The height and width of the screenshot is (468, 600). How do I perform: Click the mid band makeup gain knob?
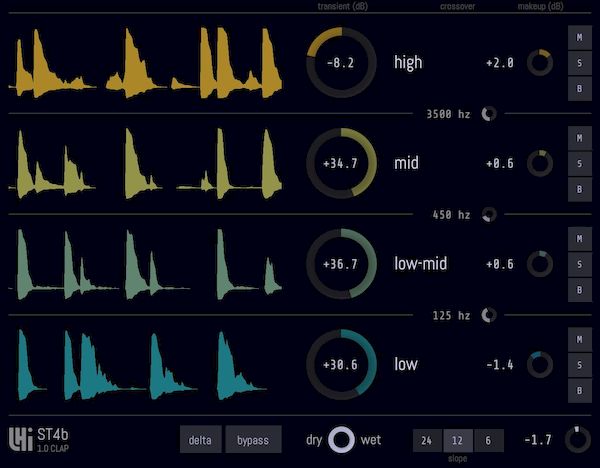pyautogui.click(x=540, y=163)
